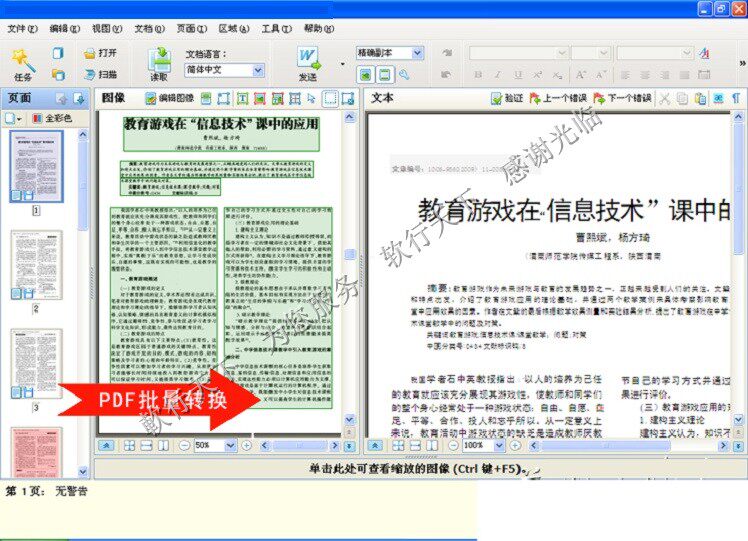The width and height of the screenshot is (748, 541).
Task: Open the text pane 100% zoom dropdown
Action: click(499, 446)
